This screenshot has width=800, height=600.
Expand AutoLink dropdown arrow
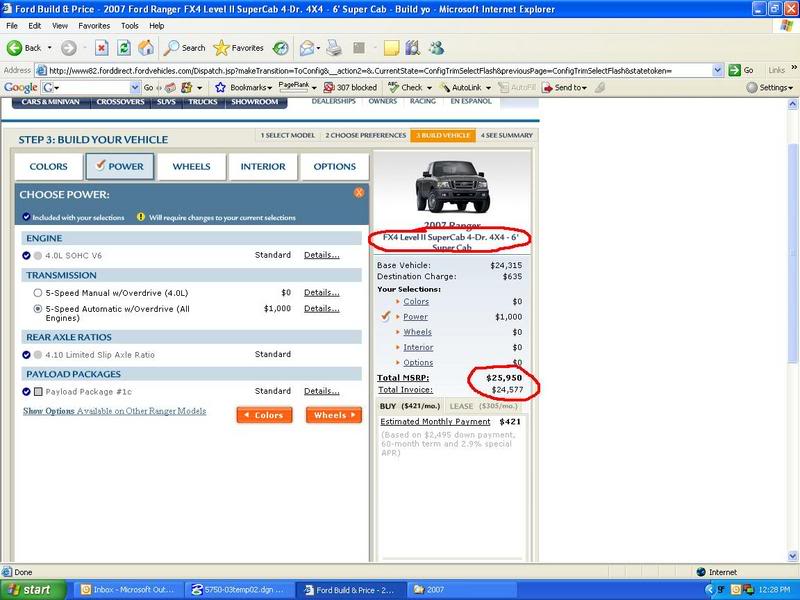(488, 88)
